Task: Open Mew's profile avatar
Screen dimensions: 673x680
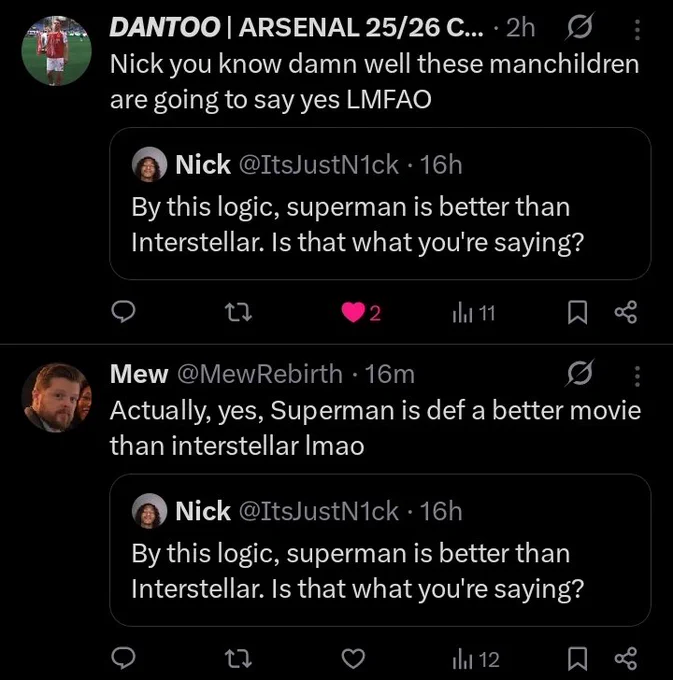Action: [57, 398]
